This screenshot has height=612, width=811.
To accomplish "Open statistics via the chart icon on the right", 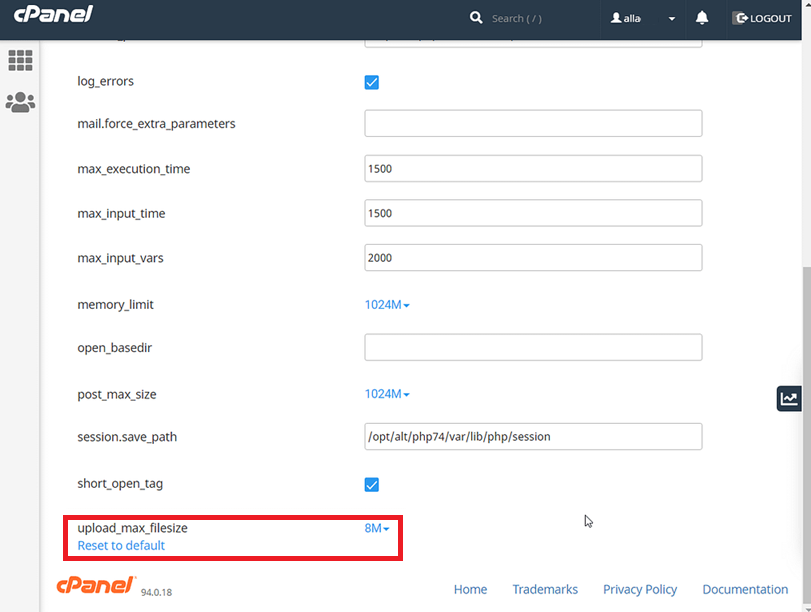I will click(x=788, y=397).
